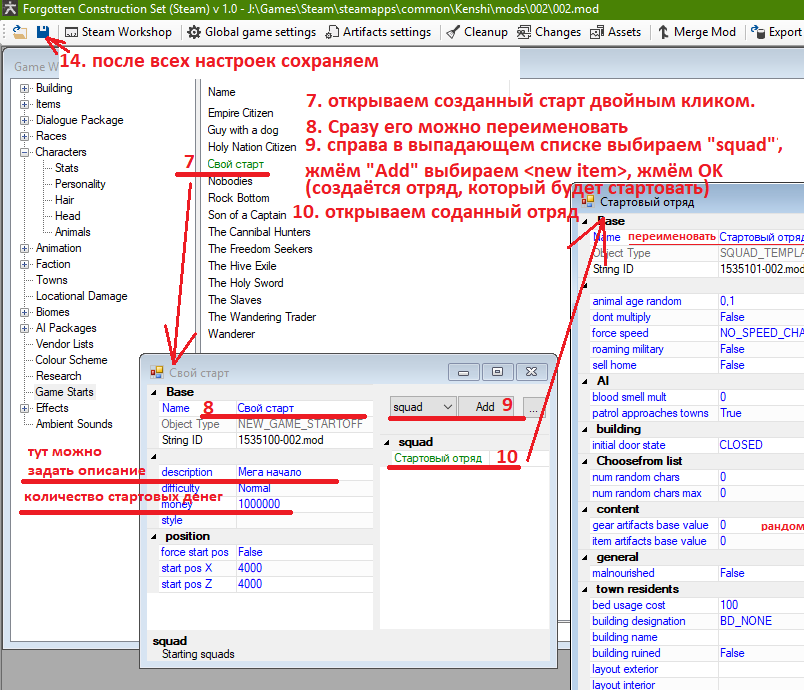The width and height of the screenshot is (804, 690).
Task: Select Vendor Lists in tree
Action: (x=65, y=344)
